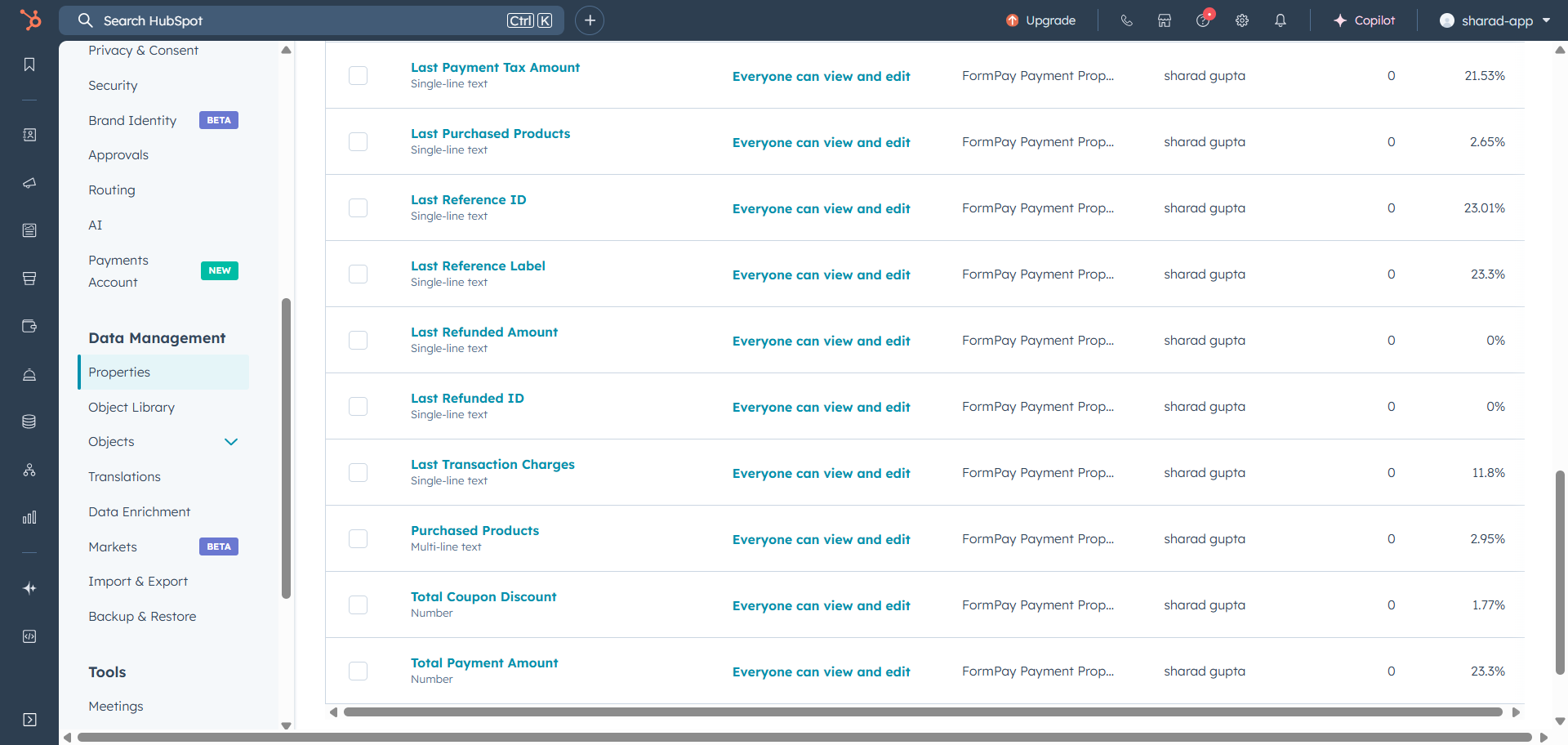This screenshot has height=745, width=1568.
Task: Open Content icon in left rail
Action: pos(29,230)
